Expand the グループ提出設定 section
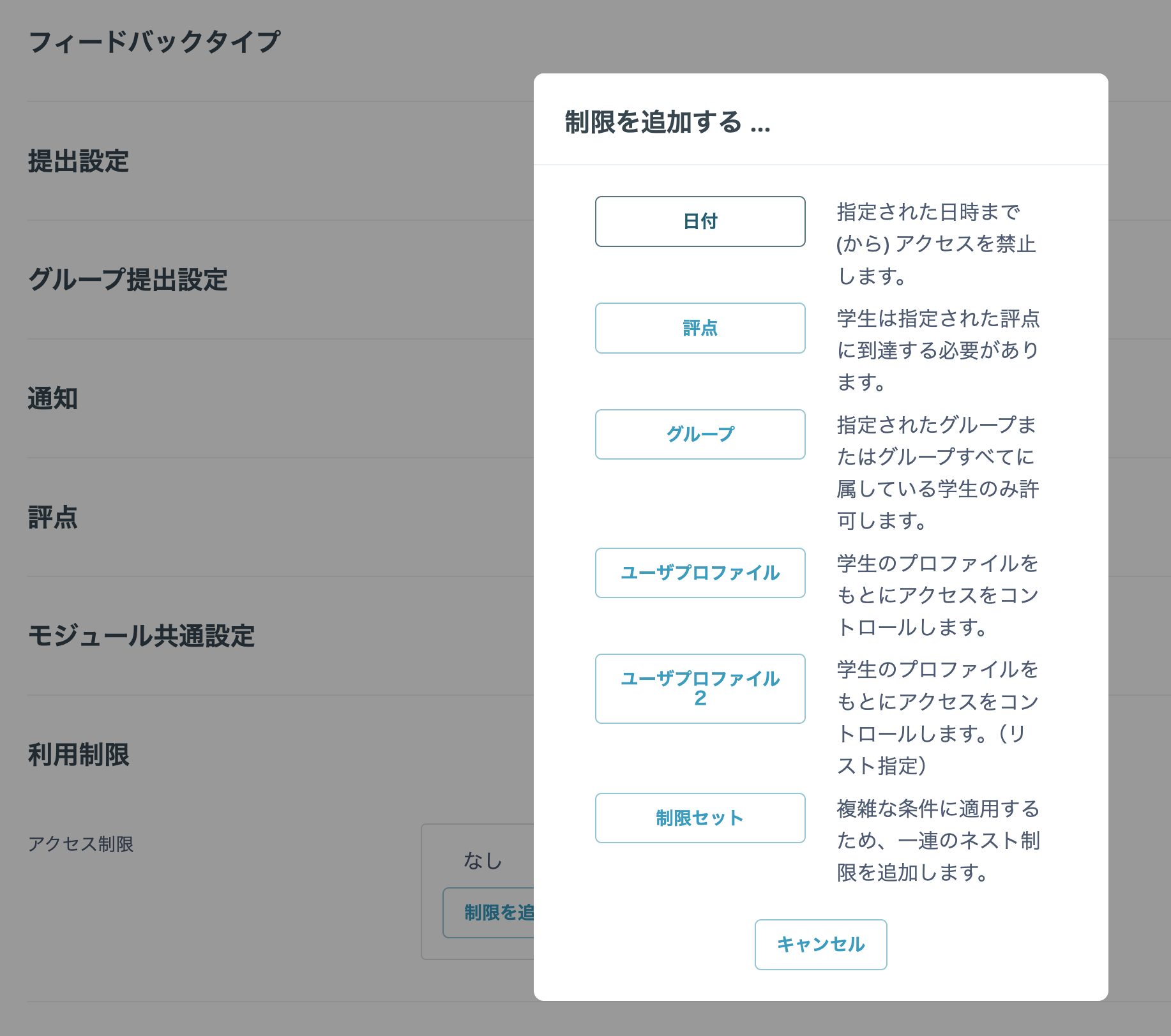This screenshot has height=1036, width=1171. [128, 280]
